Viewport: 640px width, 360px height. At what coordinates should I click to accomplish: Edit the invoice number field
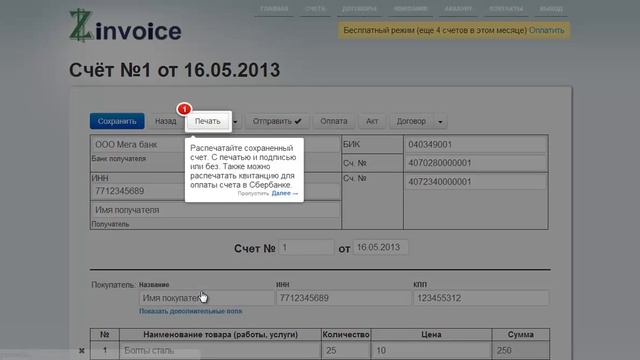click(306, 247)
